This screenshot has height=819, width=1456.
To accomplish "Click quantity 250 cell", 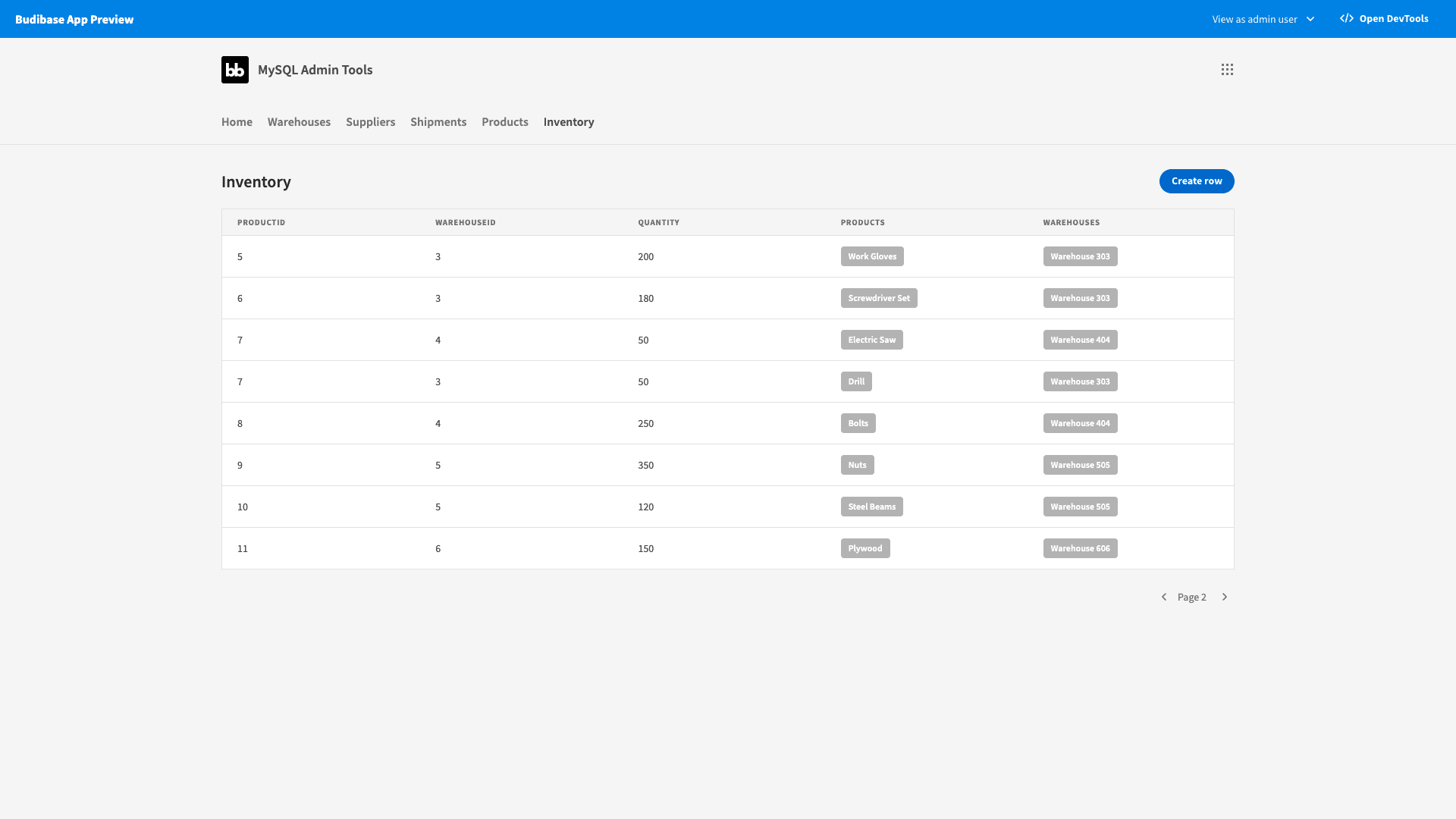I will 646,424.
